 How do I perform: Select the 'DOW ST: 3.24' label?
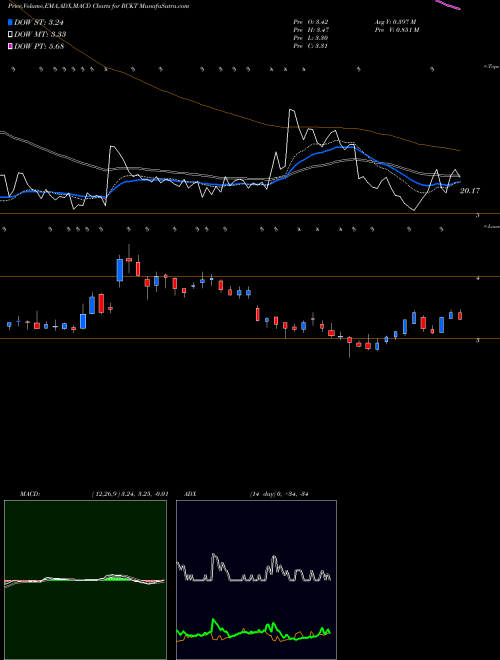[x=39, y=22]
